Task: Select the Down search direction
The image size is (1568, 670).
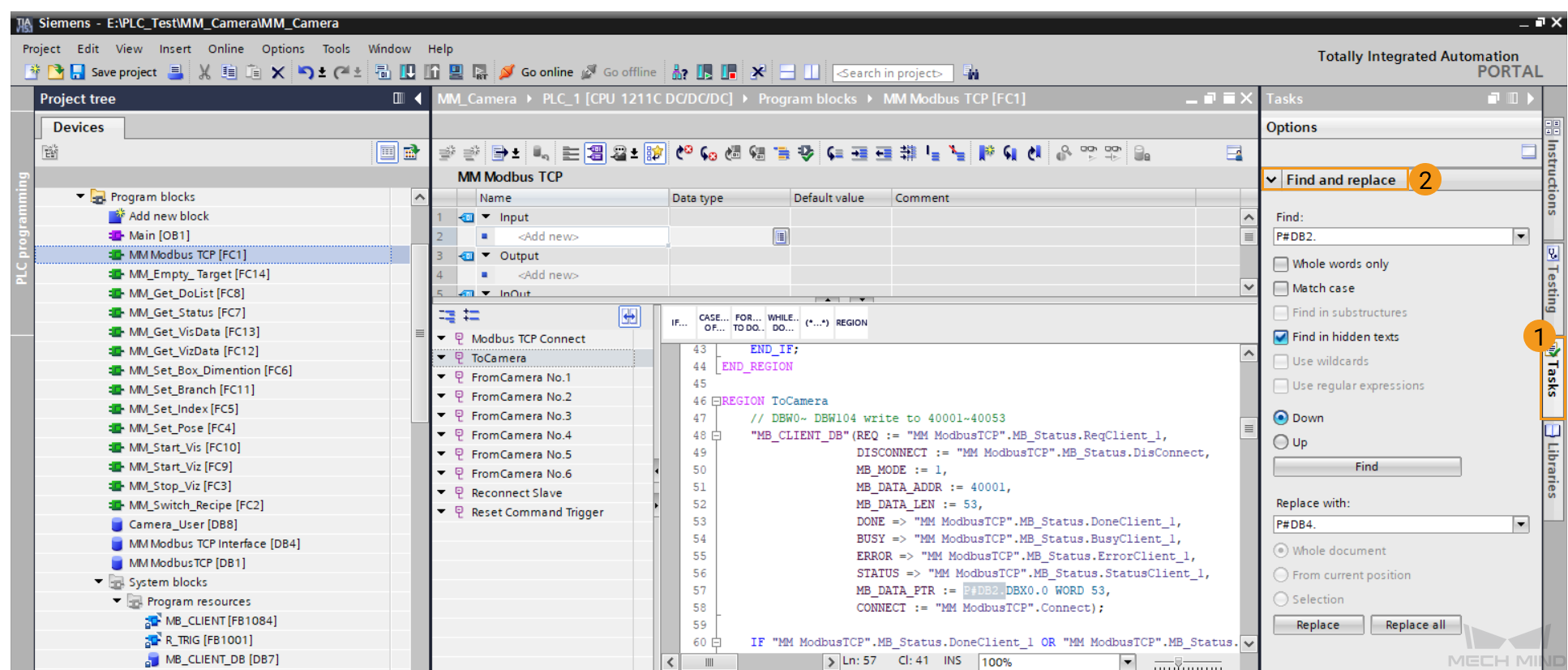Action: point(1281,418)
